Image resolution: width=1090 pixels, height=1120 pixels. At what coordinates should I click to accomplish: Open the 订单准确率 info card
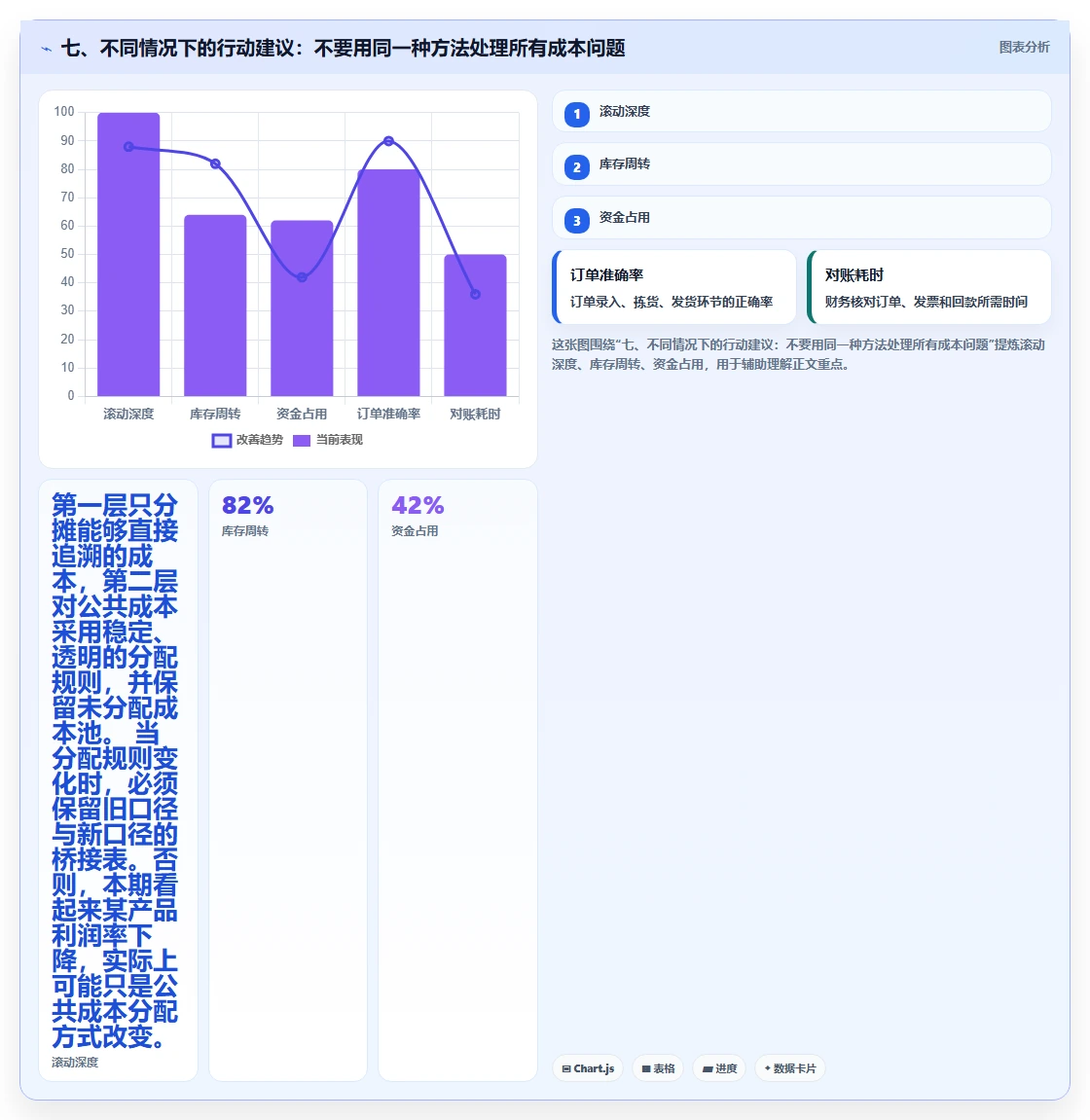(x=674, y=287)
